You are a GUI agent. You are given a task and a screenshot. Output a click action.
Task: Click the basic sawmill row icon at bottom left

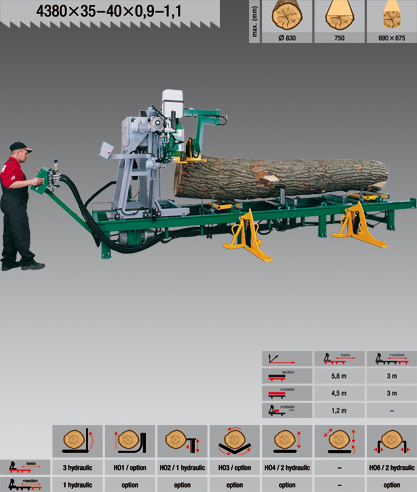point(25,467)
